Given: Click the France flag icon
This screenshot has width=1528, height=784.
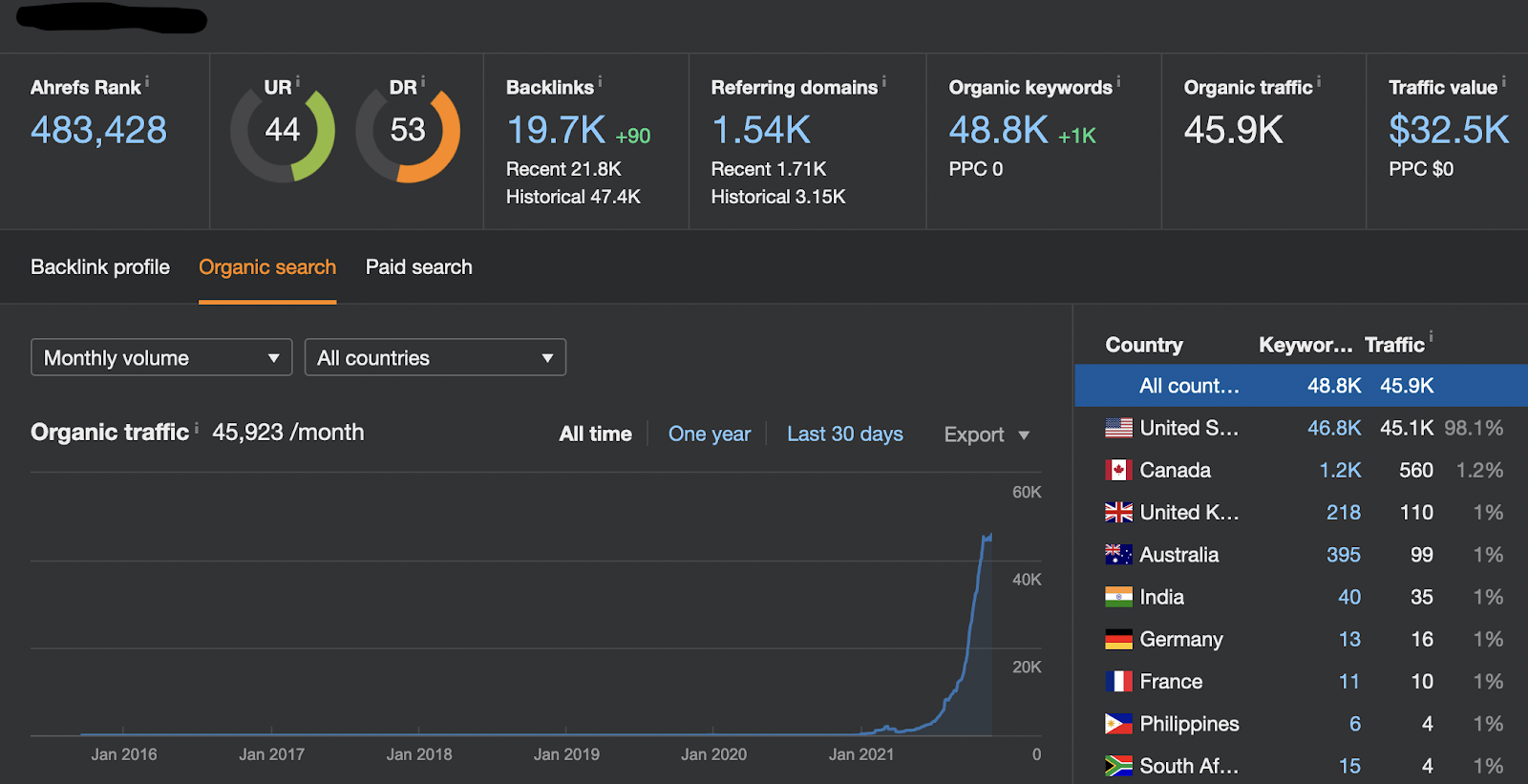Looking at the screenshot, I should (1118, 681).
